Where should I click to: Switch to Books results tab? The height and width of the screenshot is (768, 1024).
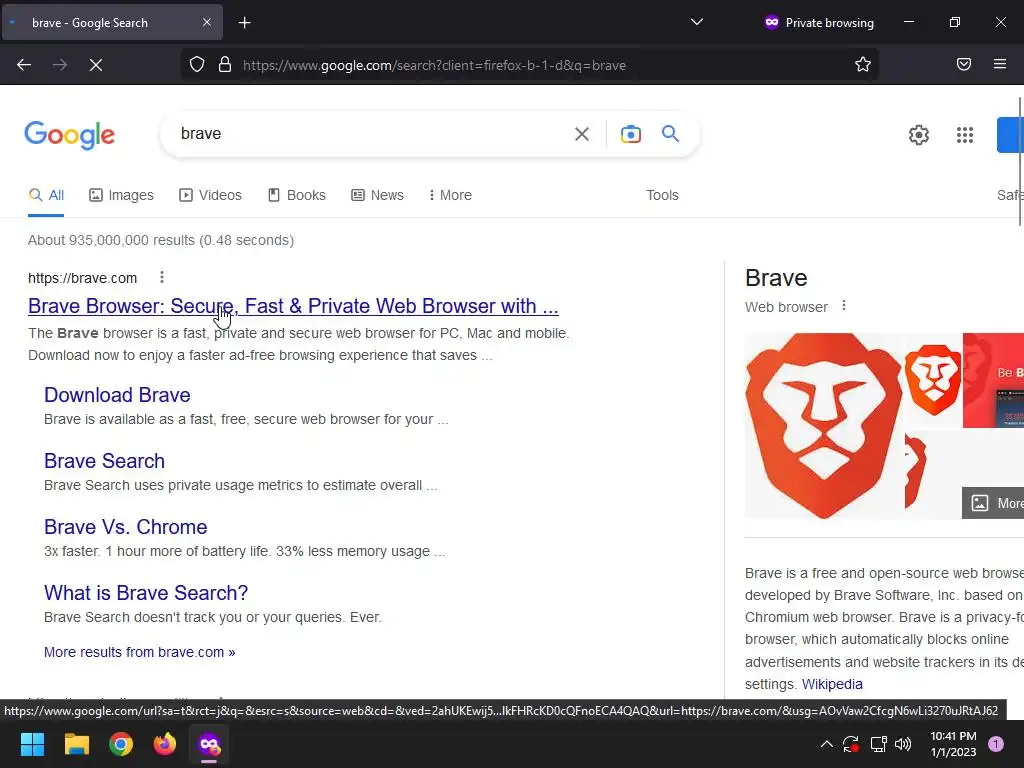tap(297, 195)
